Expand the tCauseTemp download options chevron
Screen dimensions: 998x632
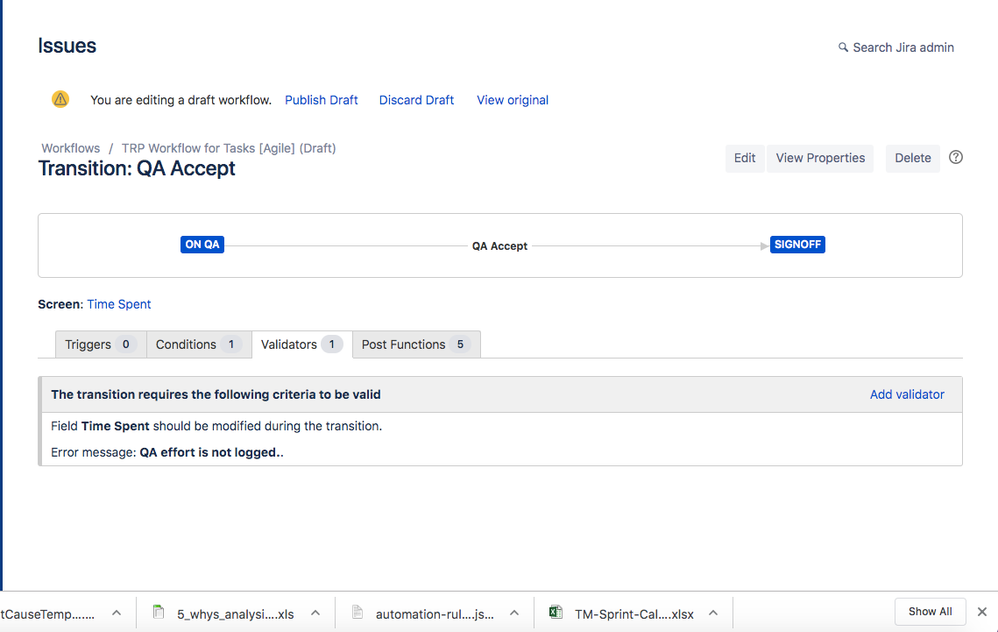click(x=116, y=613)
